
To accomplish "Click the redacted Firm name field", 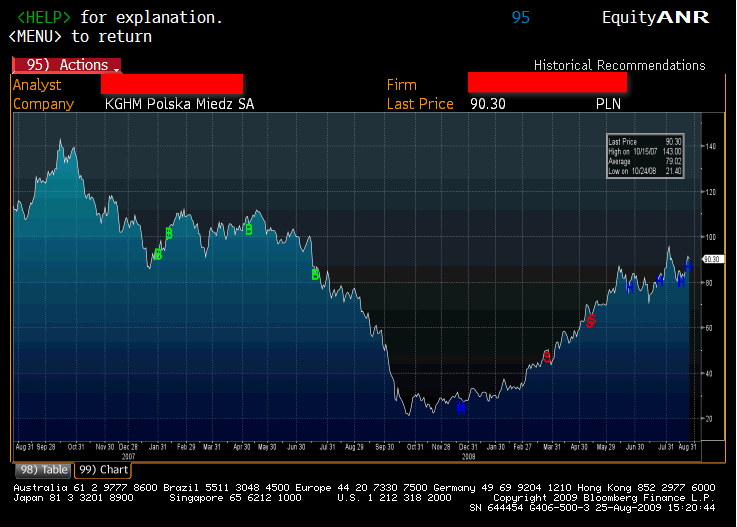I will click(547, 83).
